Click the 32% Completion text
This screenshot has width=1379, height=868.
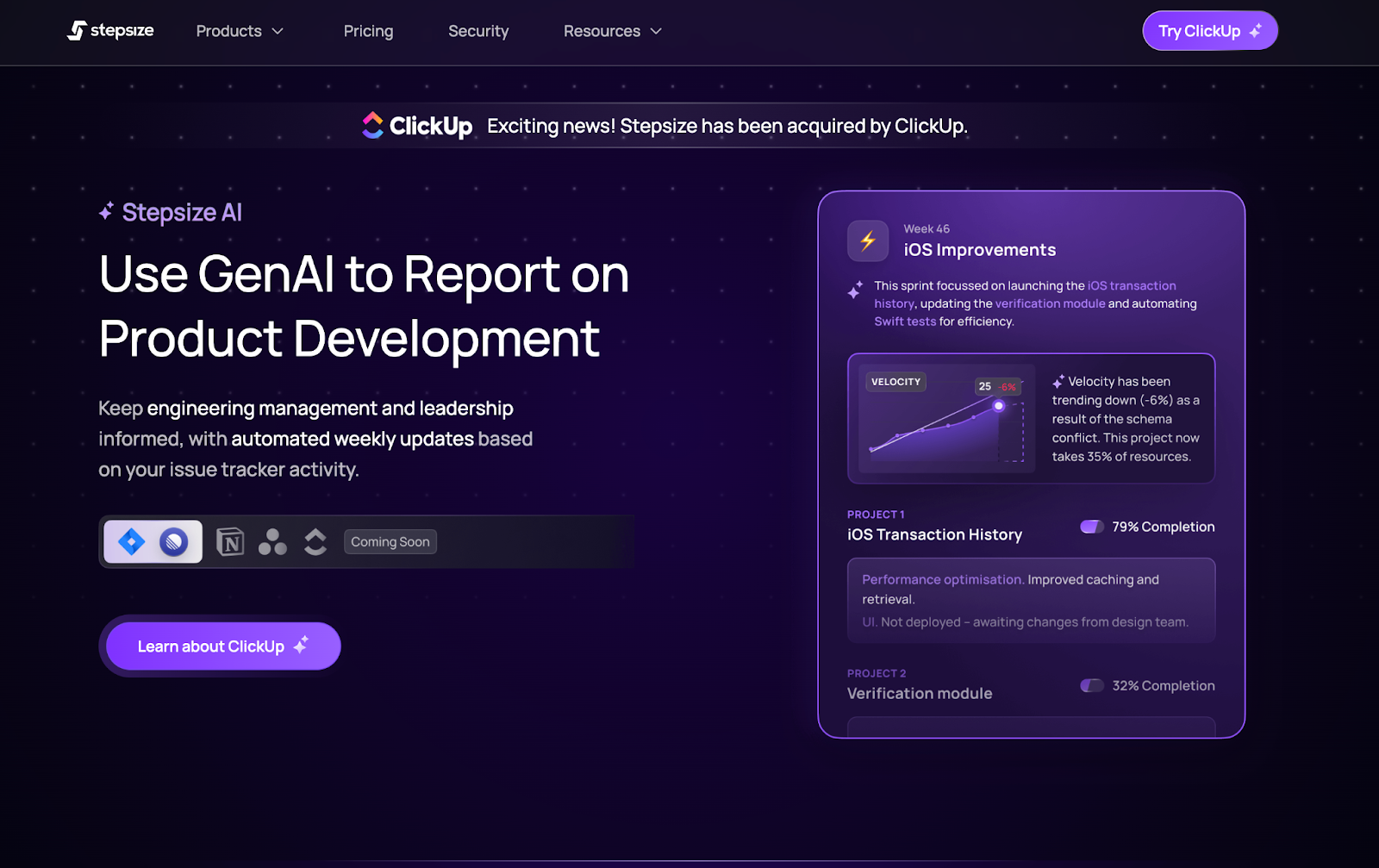point(1164,685)
